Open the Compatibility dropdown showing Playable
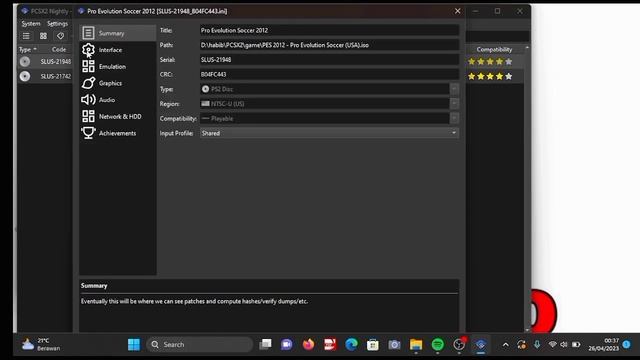 [x=329, y=118]
